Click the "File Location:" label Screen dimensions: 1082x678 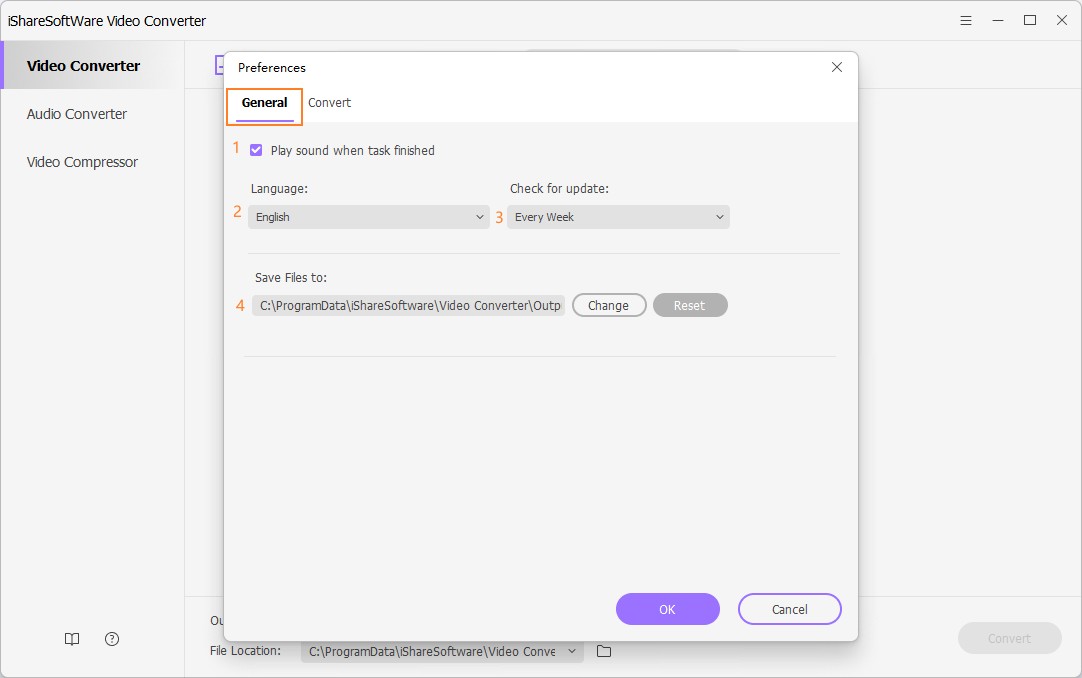[x=245, y=650]
